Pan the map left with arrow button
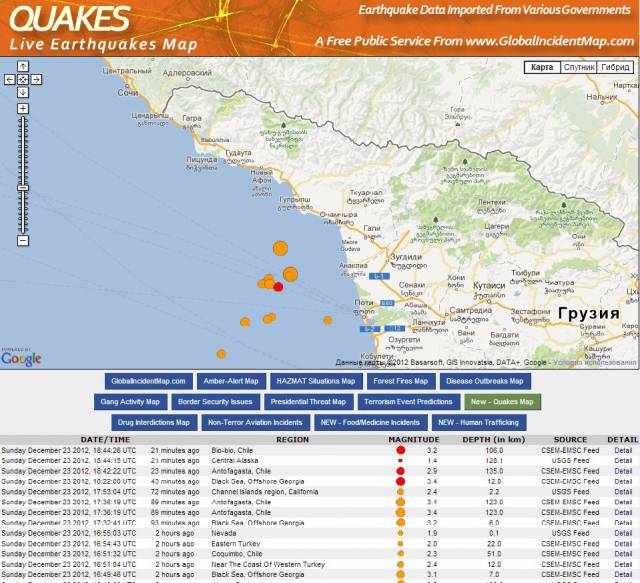This screenshot has height=583, width=640. tap(10, 78)
